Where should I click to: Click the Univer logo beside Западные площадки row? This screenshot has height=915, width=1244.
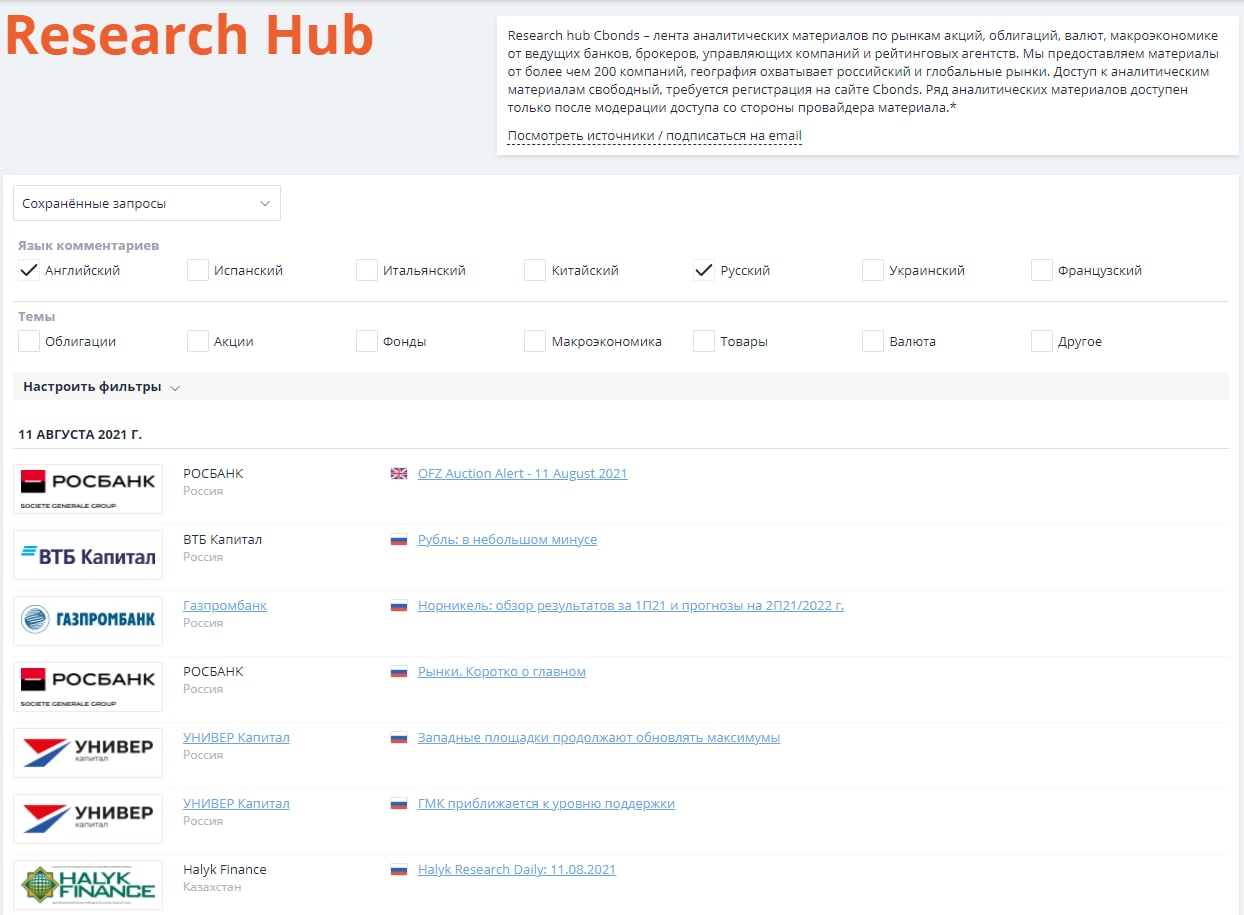(88, 753)
